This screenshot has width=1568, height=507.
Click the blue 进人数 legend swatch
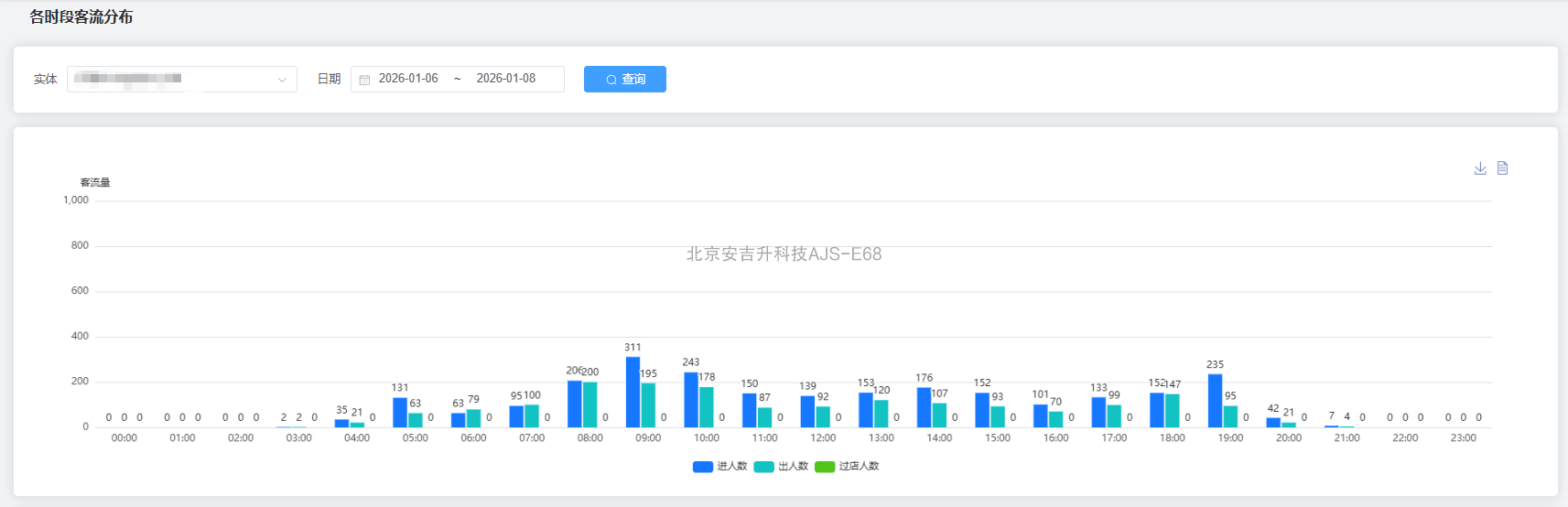[703, 467]
